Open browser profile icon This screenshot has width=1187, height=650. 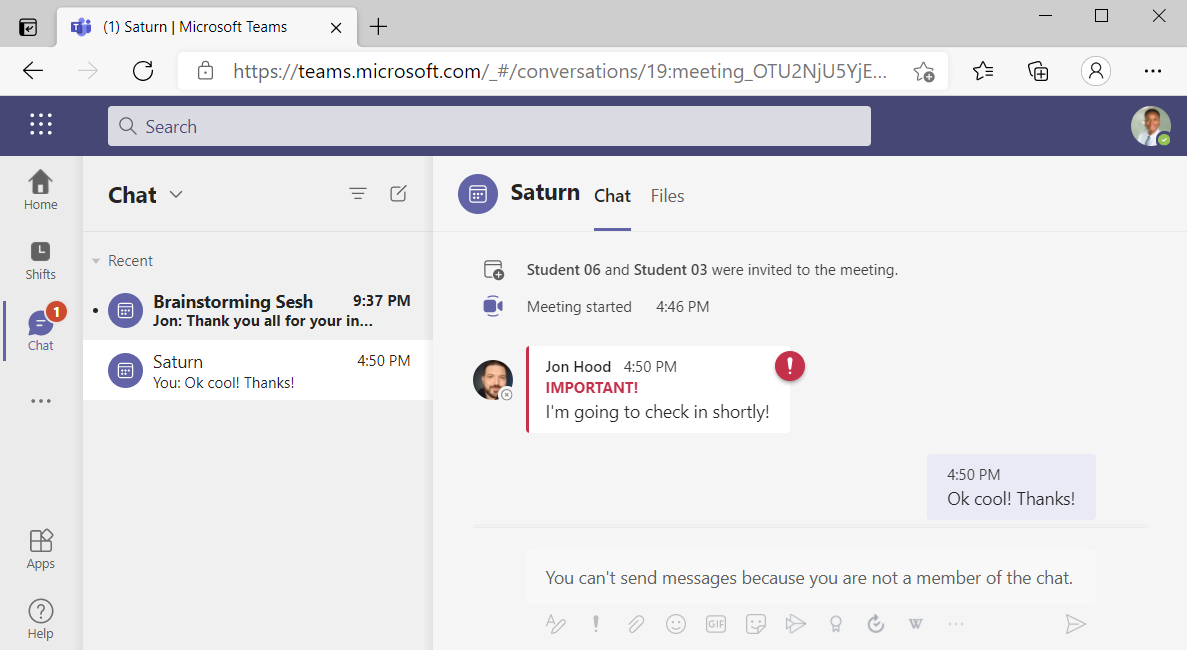tap(1095, 71)
